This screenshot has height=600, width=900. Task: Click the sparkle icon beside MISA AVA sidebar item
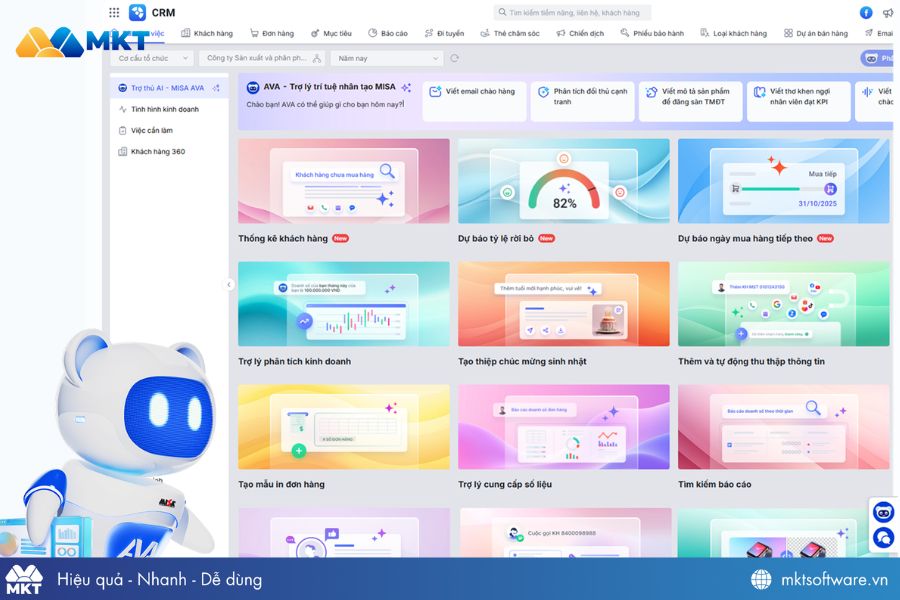[x=216, y=88]
